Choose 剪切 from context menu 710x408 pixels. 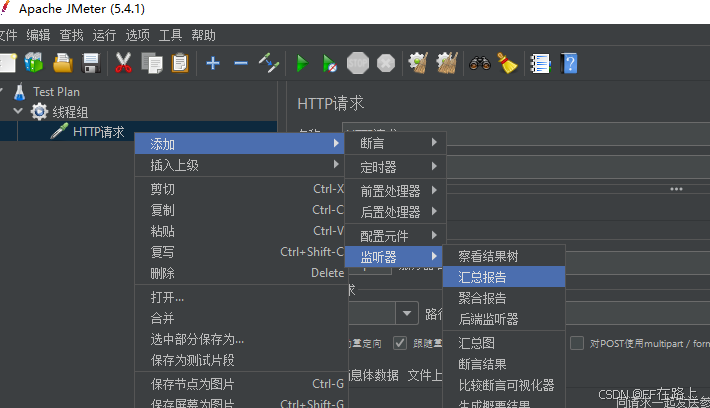tap(240, 189)
